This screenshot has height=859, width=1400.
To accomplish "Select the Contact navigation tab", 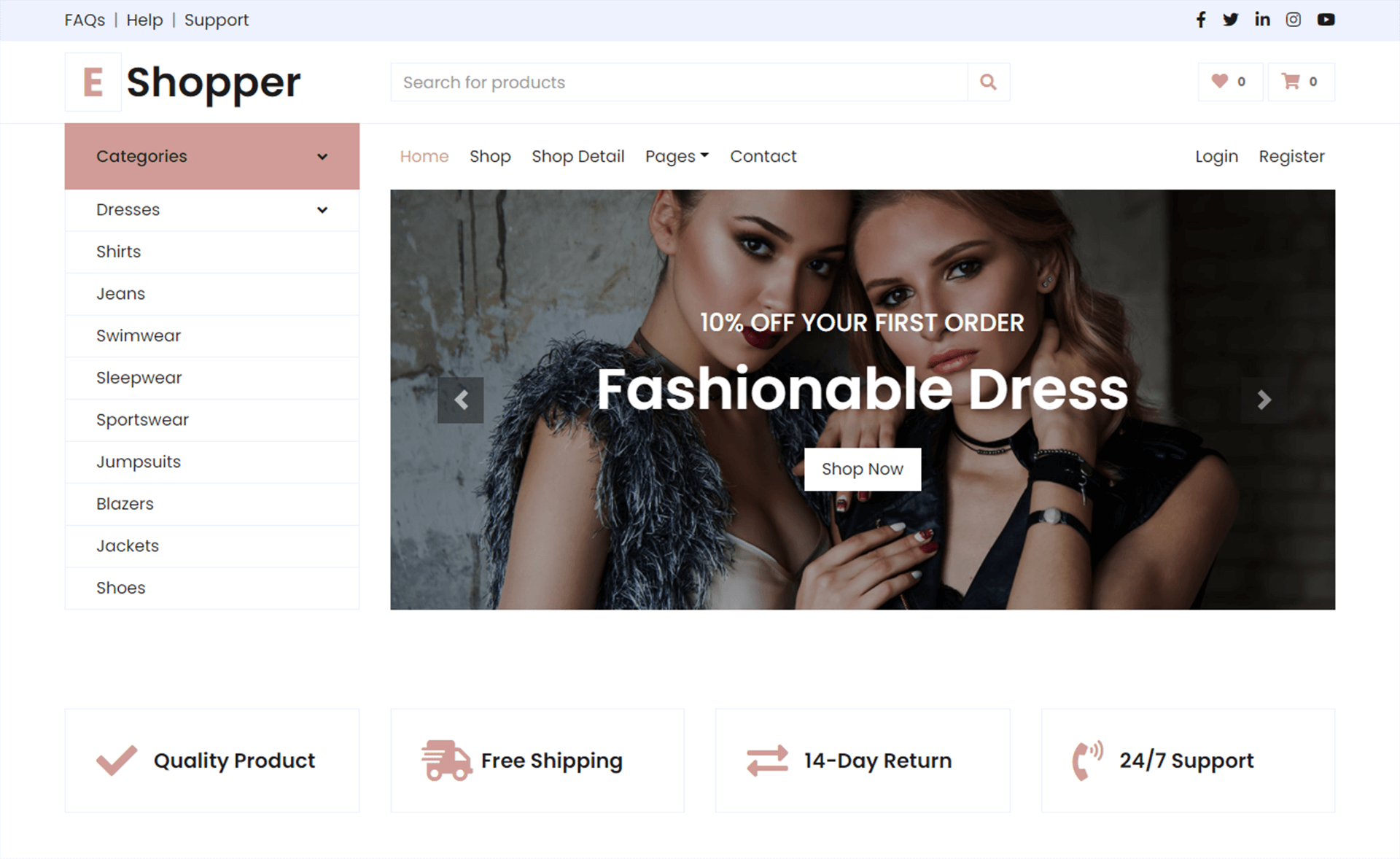I will coord(762,156).
